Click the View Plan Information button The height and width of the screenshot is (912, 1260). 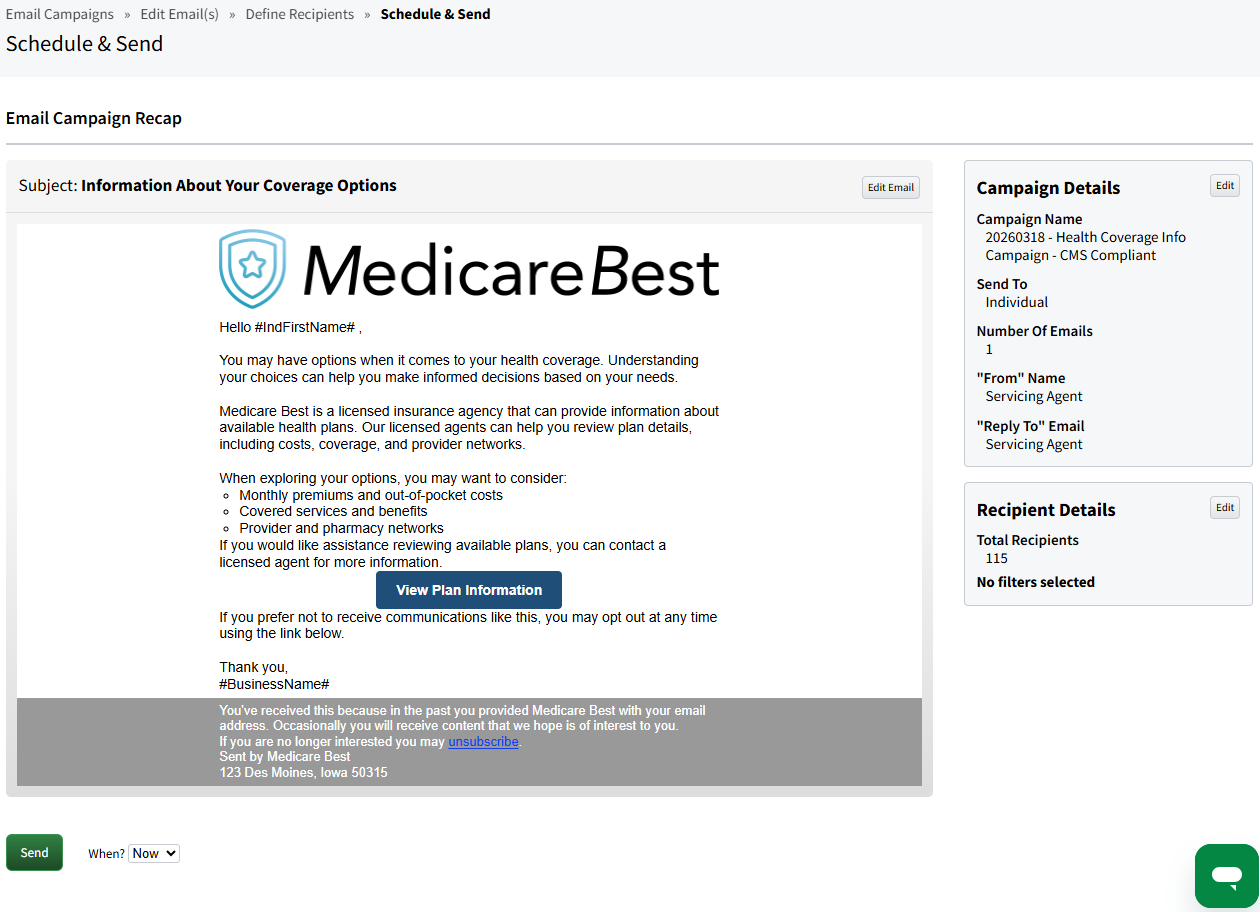point(468,589)
